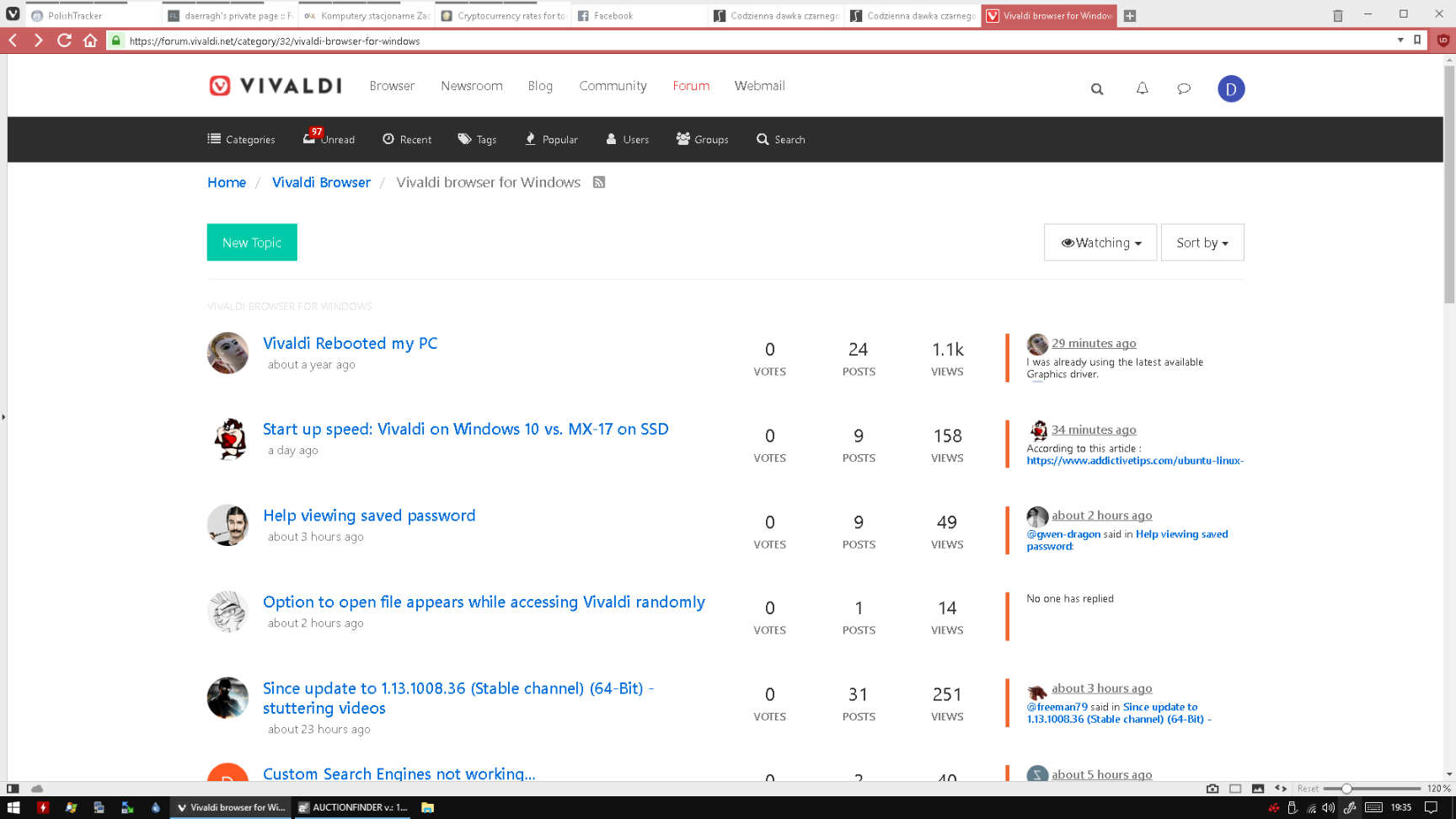The height and width of the screenshot is (819, 1456).
Task: Open Users list in forum navigation
Action: [x=627, y=139]
